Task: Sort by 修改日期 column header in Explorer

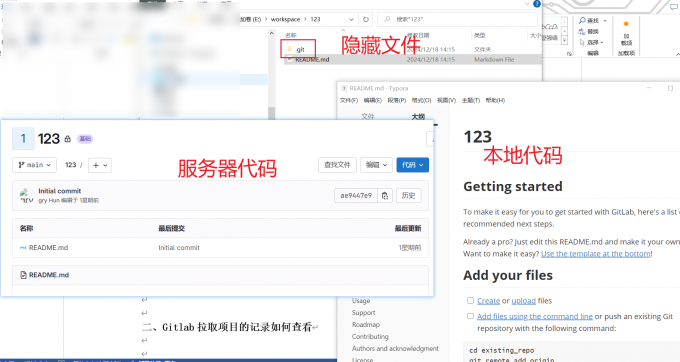Action: 418,35
